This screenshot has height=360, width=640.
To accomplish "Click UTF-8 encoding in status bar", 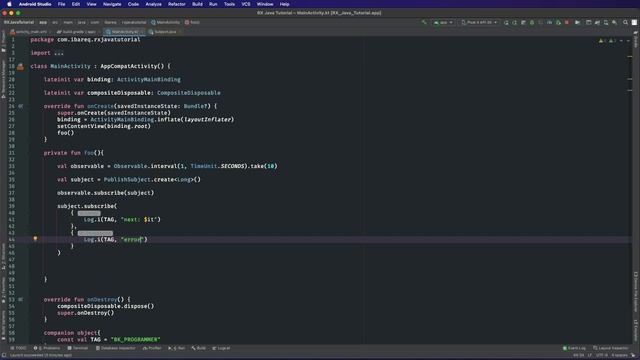I will (x=602, y=356).
